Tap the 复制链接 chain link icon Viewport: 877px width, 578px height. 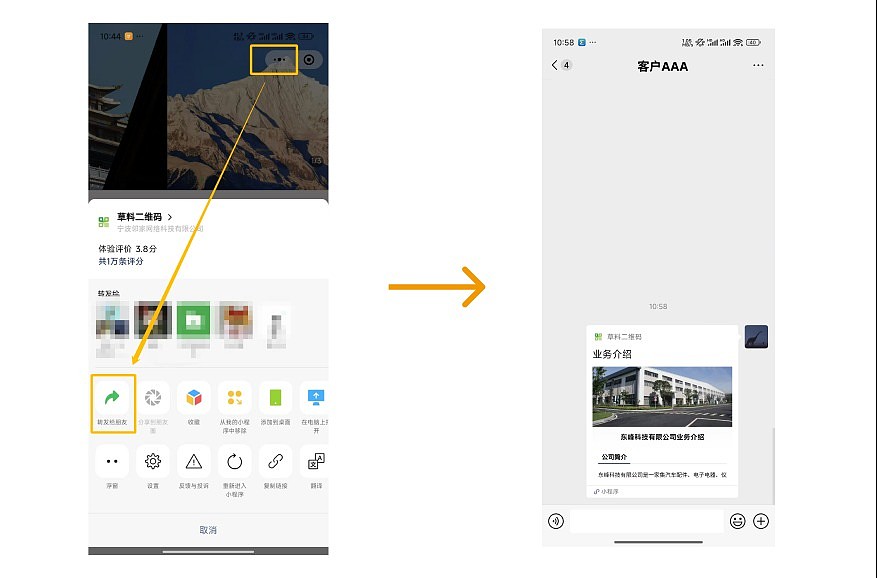tap(275, 462)
